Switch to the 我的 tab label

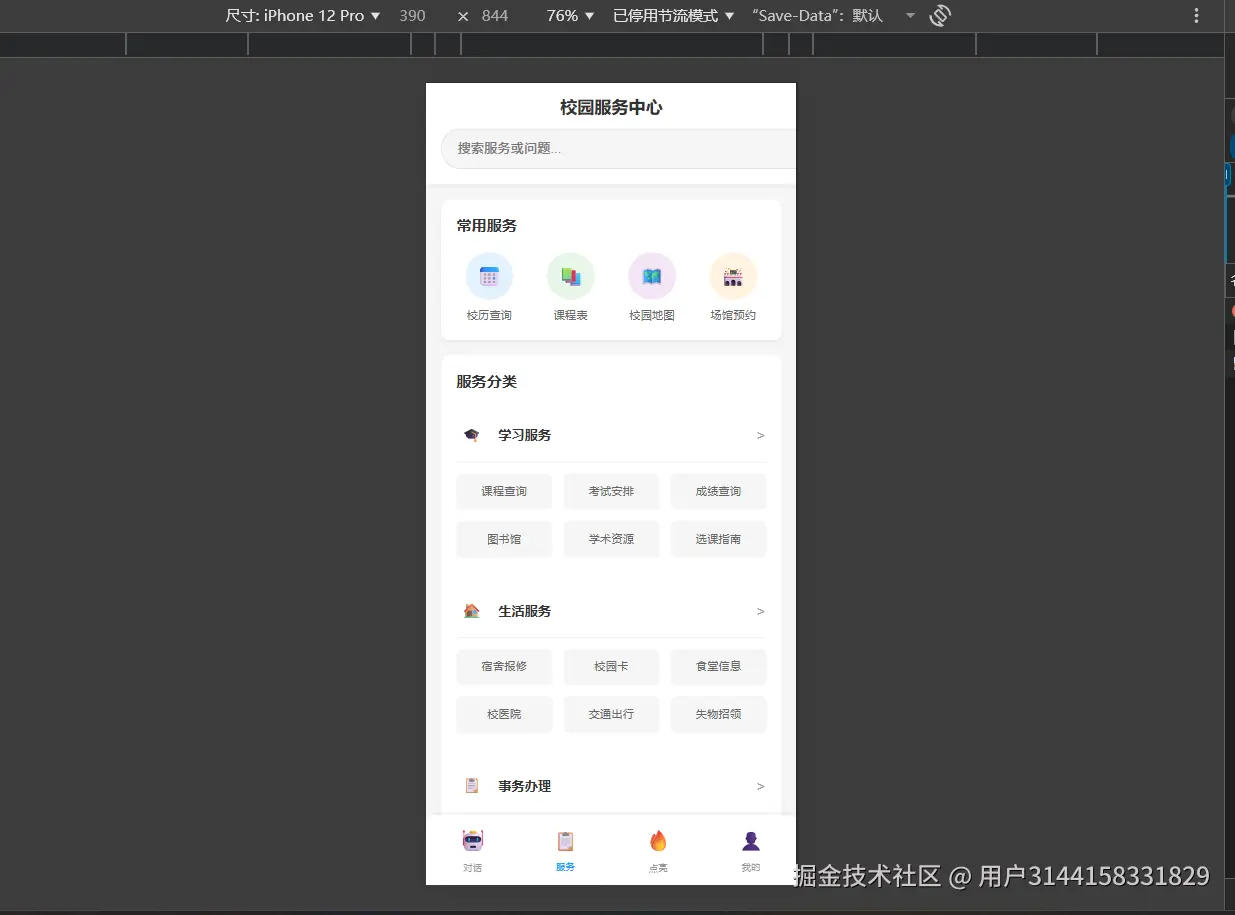751,868
